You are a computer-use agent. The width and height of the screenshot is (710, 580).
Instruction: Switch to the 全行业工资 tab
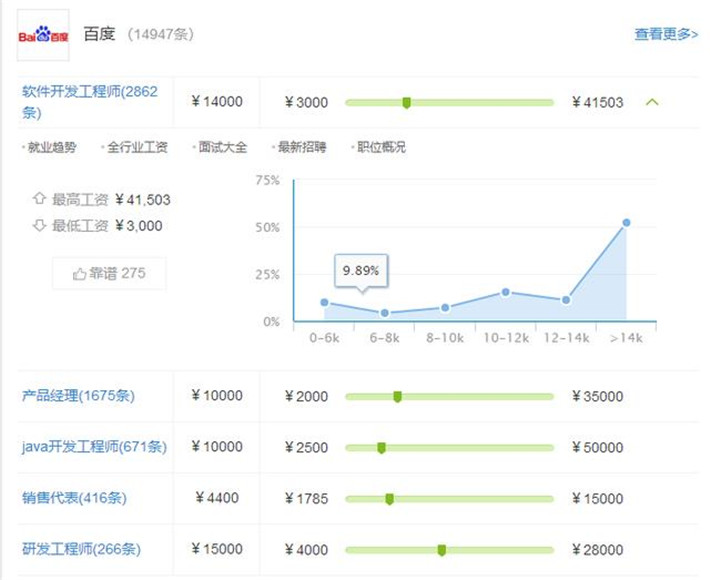137,147
